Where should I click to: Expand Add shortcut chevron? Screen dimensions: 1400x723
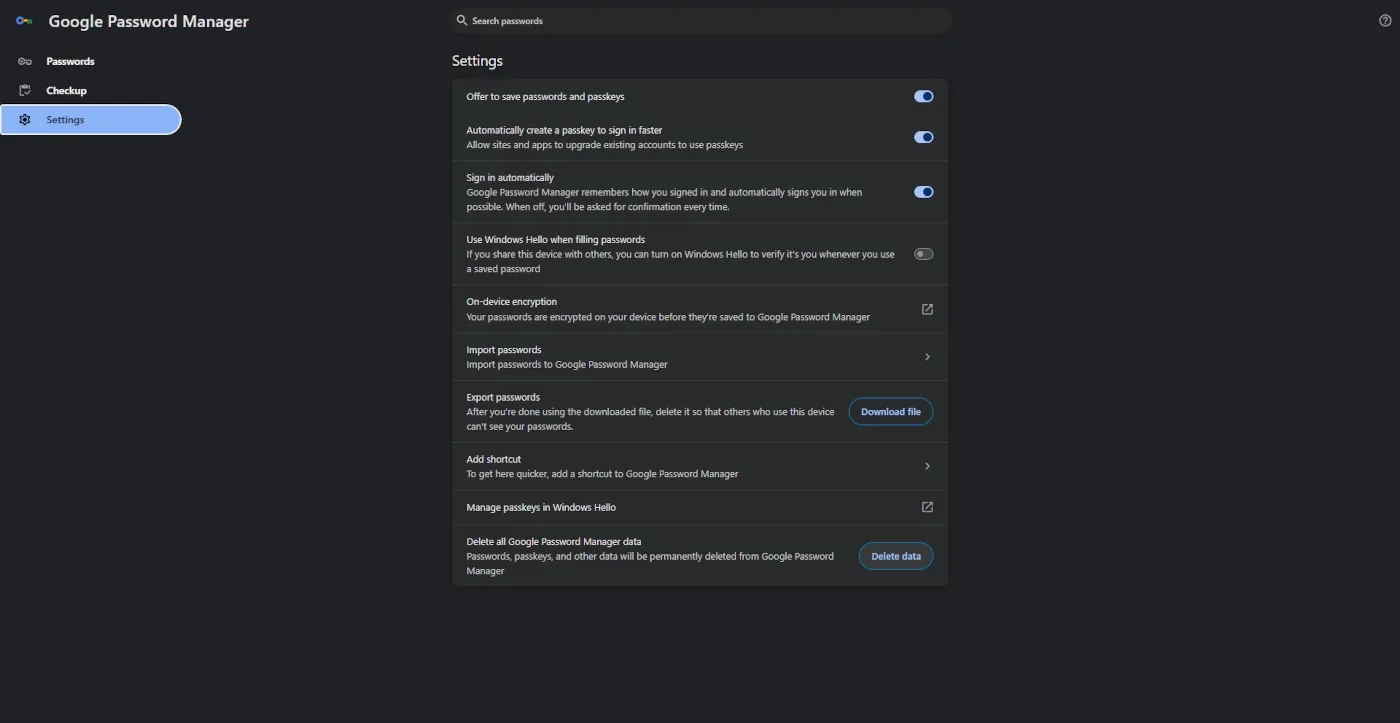click(927, 466)
